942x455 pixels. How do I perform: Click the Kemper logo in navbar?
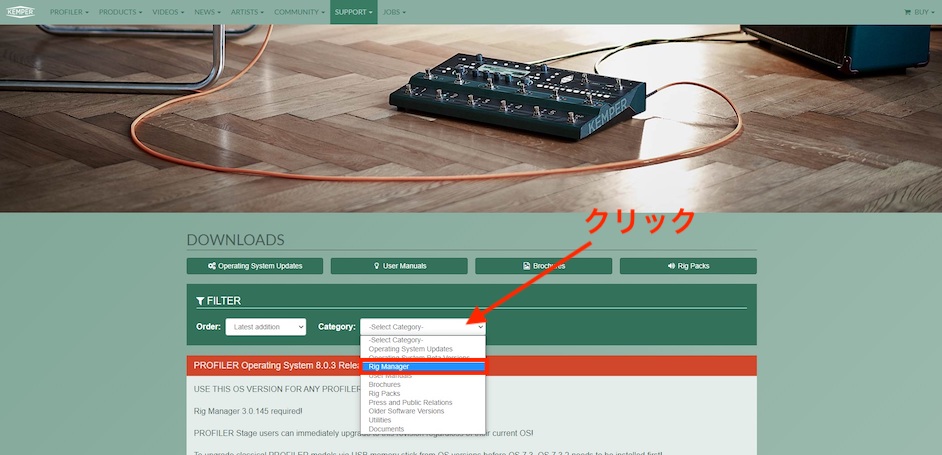coord(20,12)
